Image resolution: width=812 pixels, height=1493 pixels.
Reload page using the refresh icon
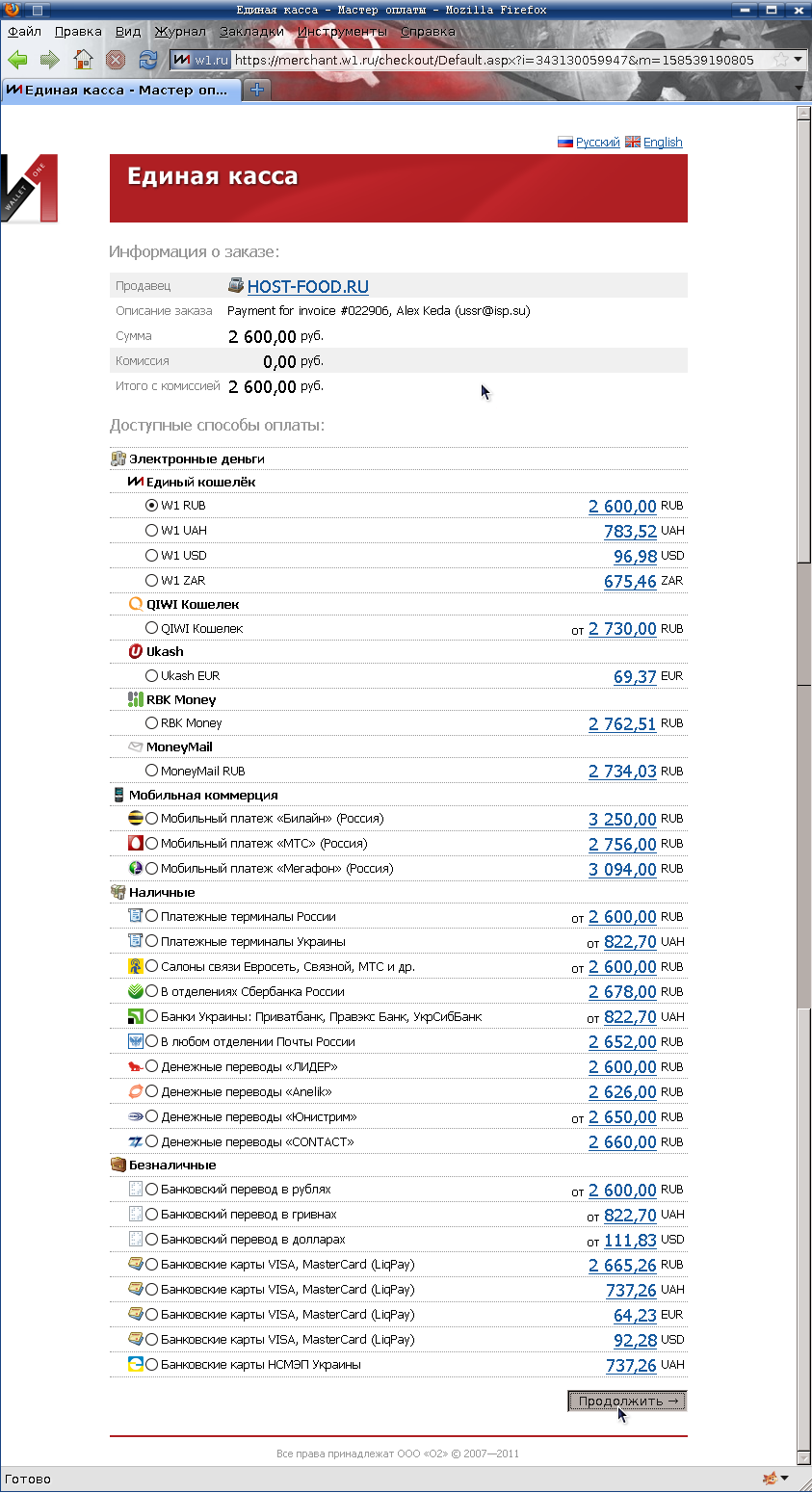(148, 60)
